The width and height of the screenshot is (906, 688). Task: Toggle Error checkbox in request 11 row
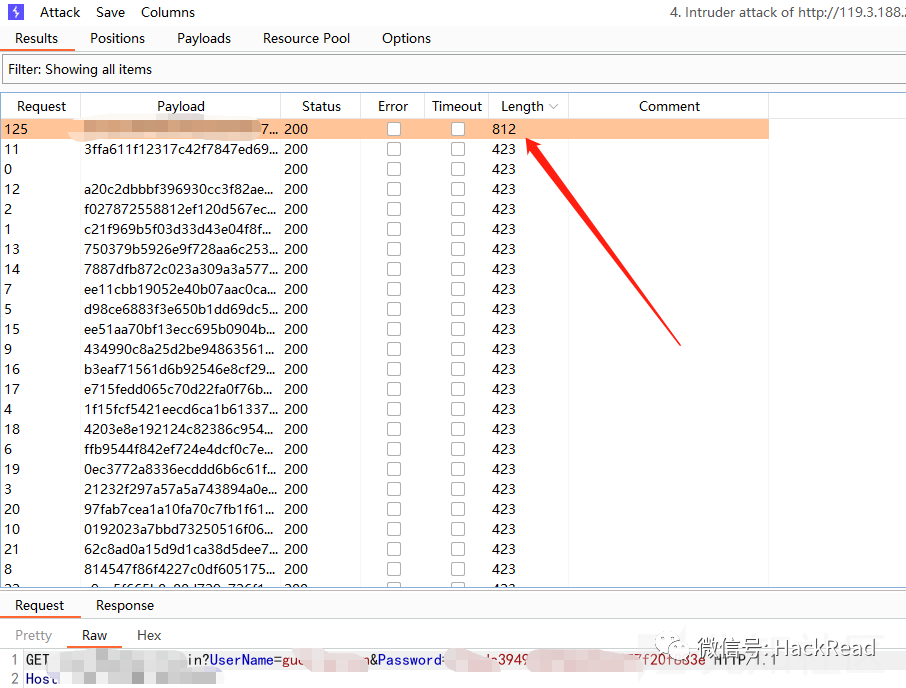tap(394, 149)
